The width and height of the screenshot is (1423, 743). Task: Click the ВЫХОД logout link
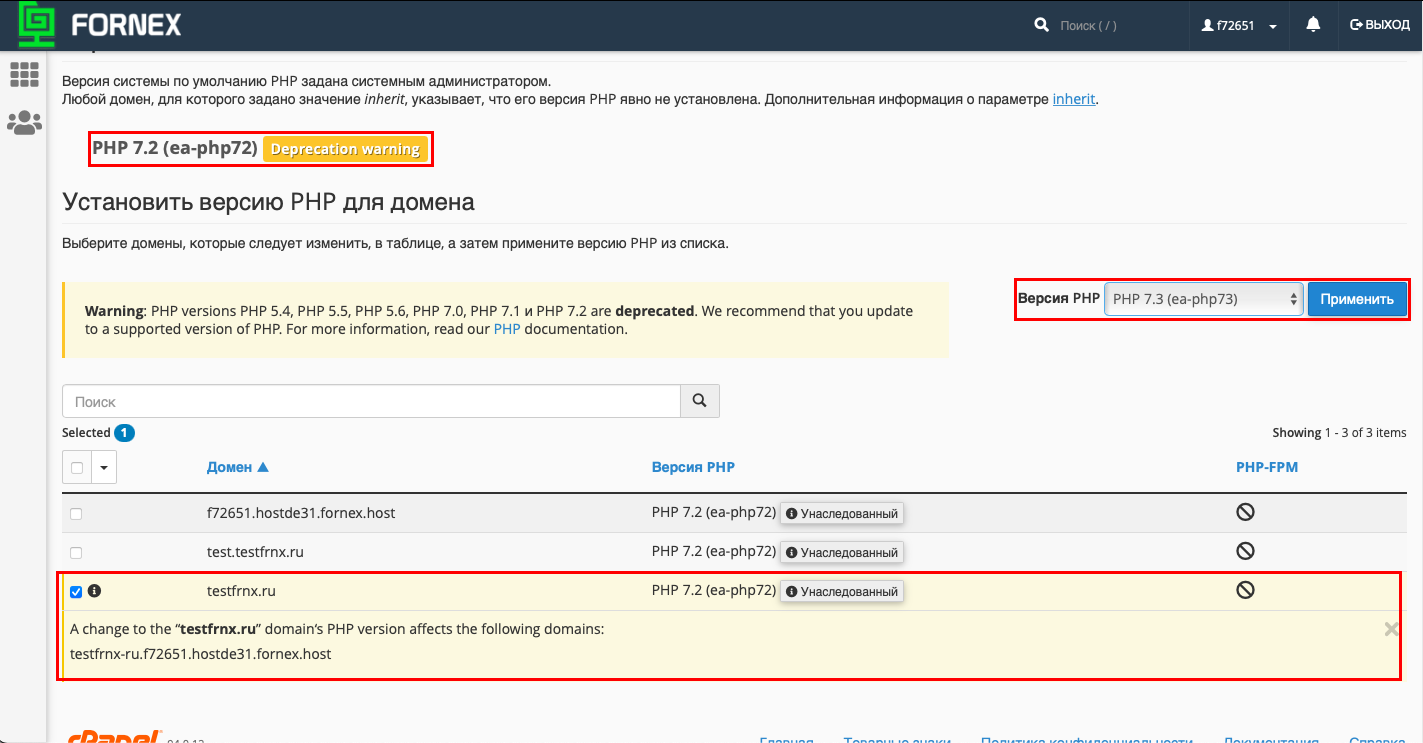coord(1380,25)
